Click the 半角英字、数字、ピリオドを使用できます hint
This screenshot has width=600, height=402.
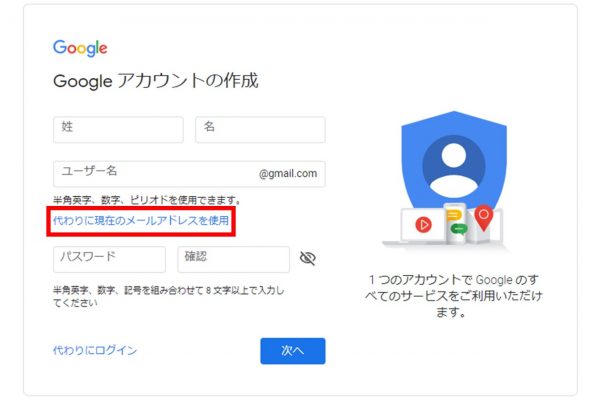coord(147,200)
